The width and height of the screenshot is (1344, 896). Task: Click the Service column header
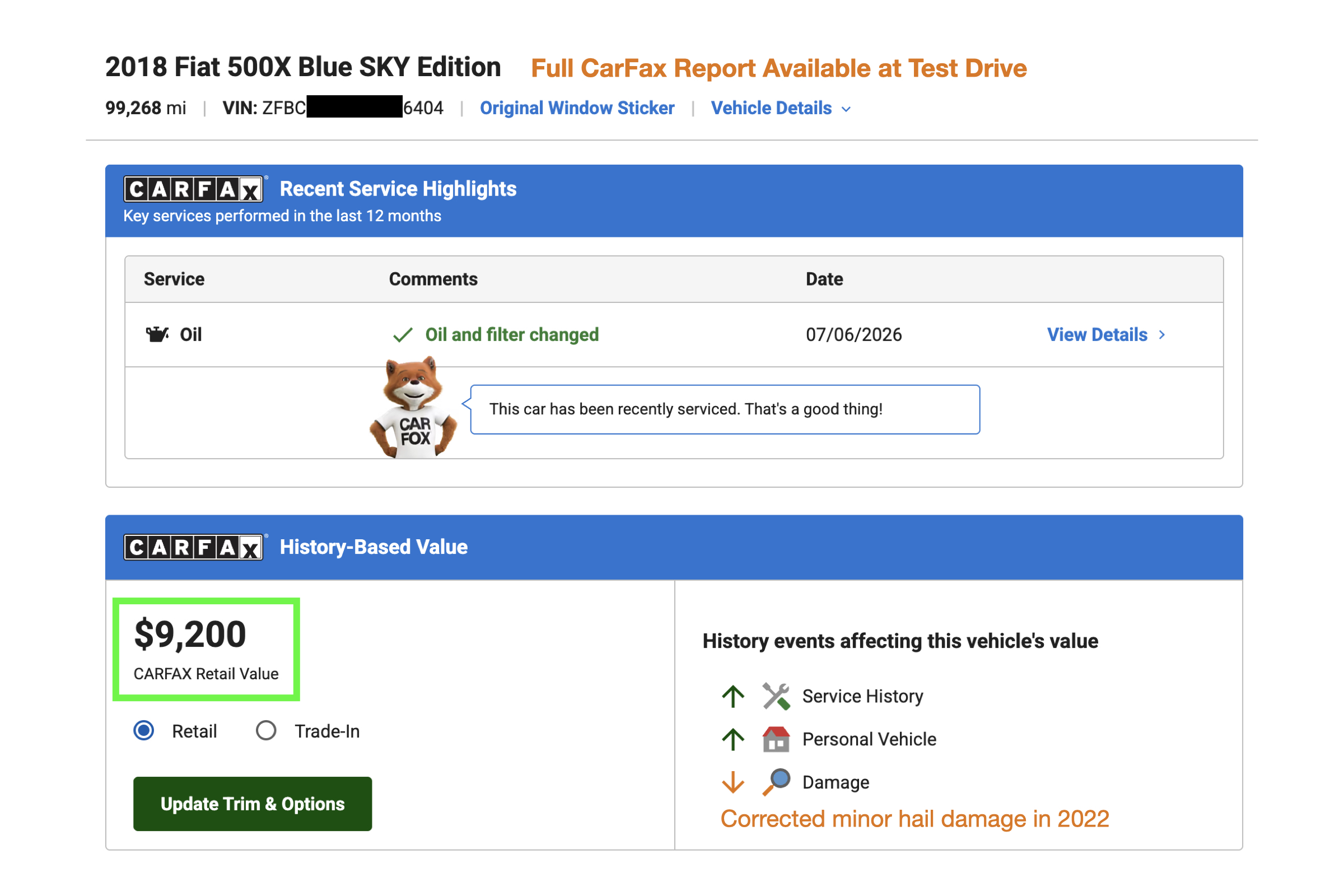pyautogui.click(x=174, y=279)
